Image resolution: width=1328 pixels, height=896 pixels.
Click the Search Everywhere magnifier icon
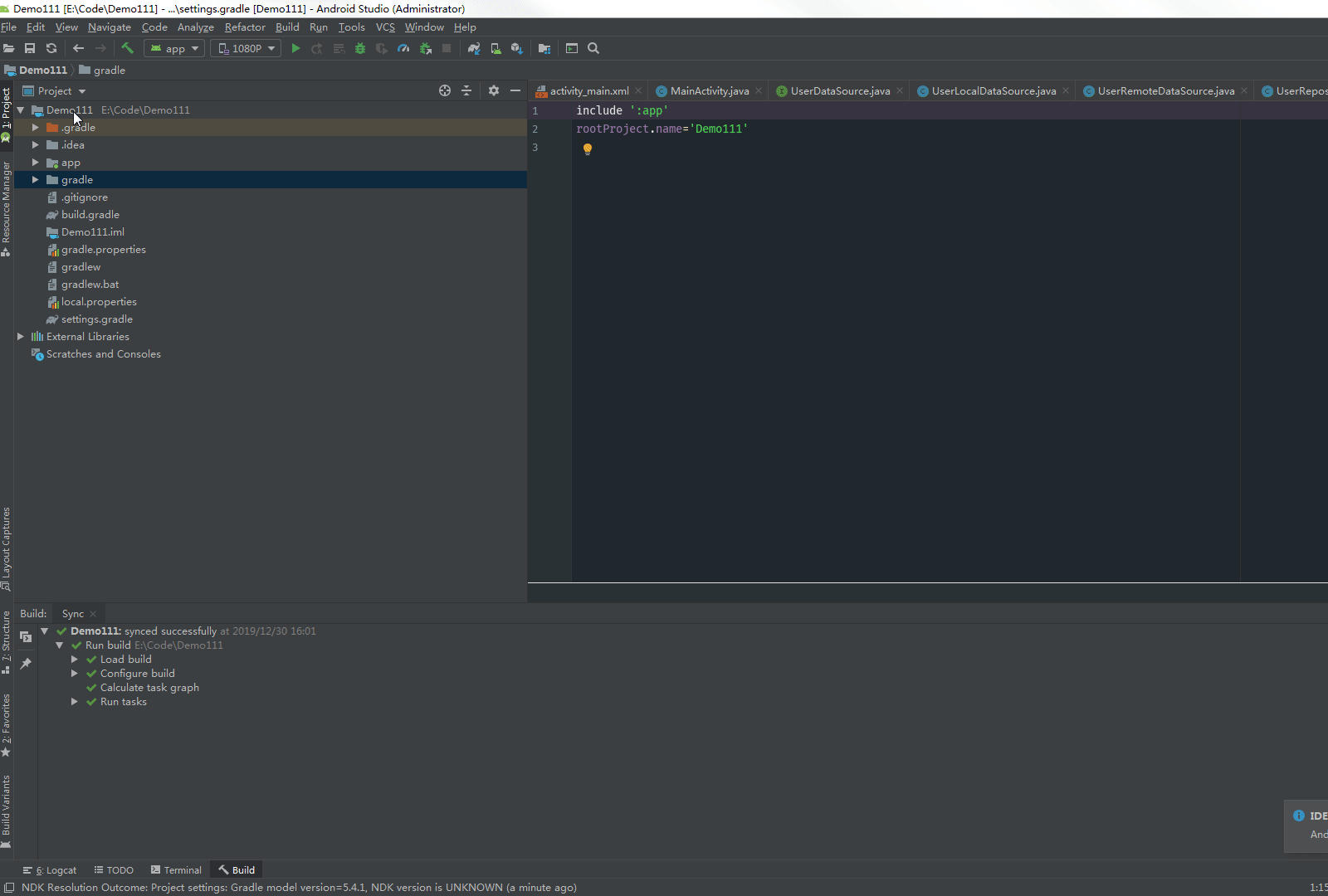tap(593, 48)
